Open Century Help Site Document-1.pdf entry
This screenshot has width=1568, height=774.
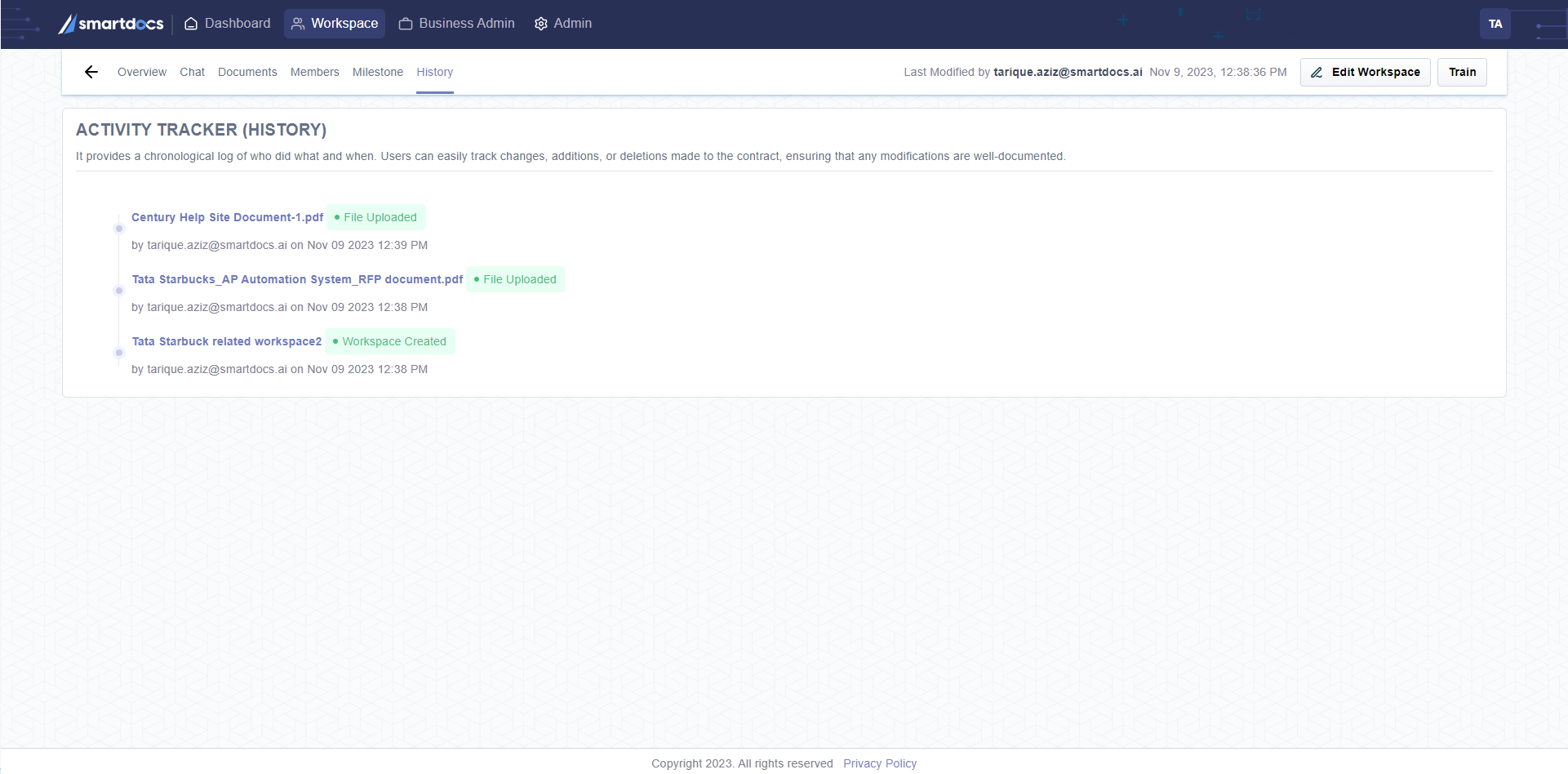(227, 217)
